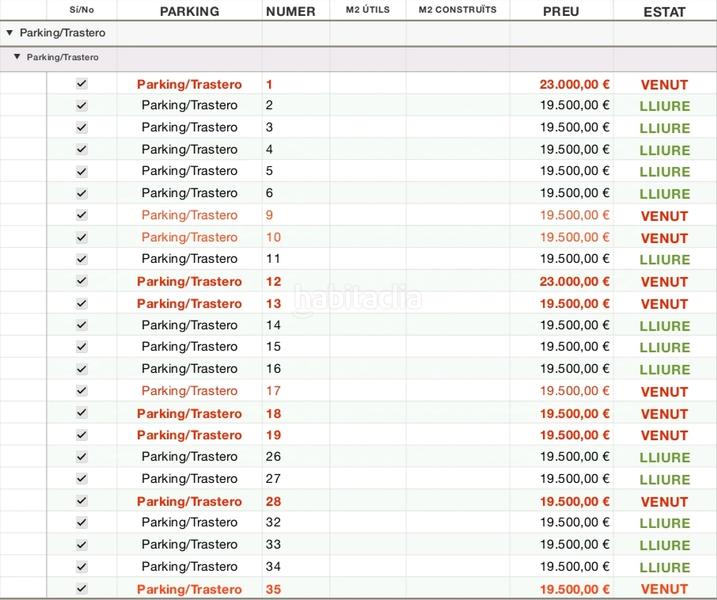Sort by the NUMER column header

(x=290, y=11)
